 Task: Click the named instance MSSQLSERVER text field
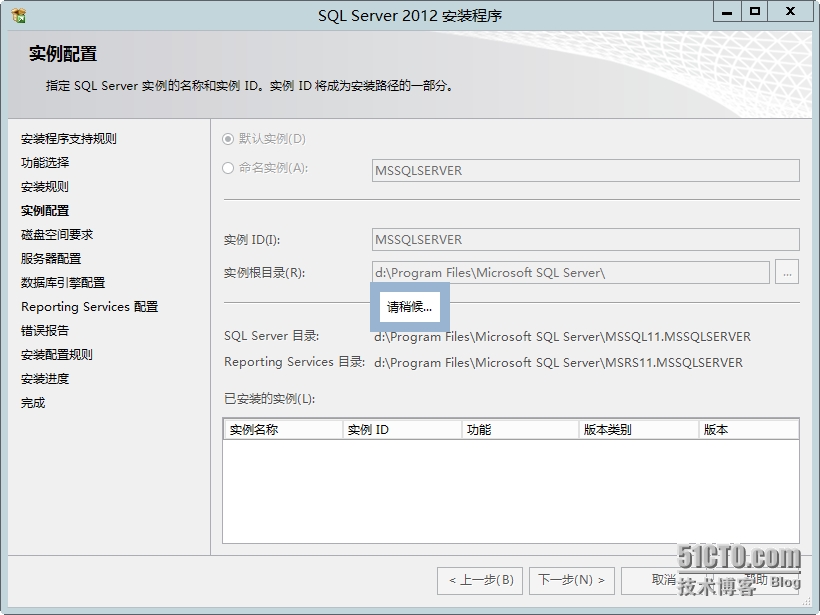tap(586, 170)
